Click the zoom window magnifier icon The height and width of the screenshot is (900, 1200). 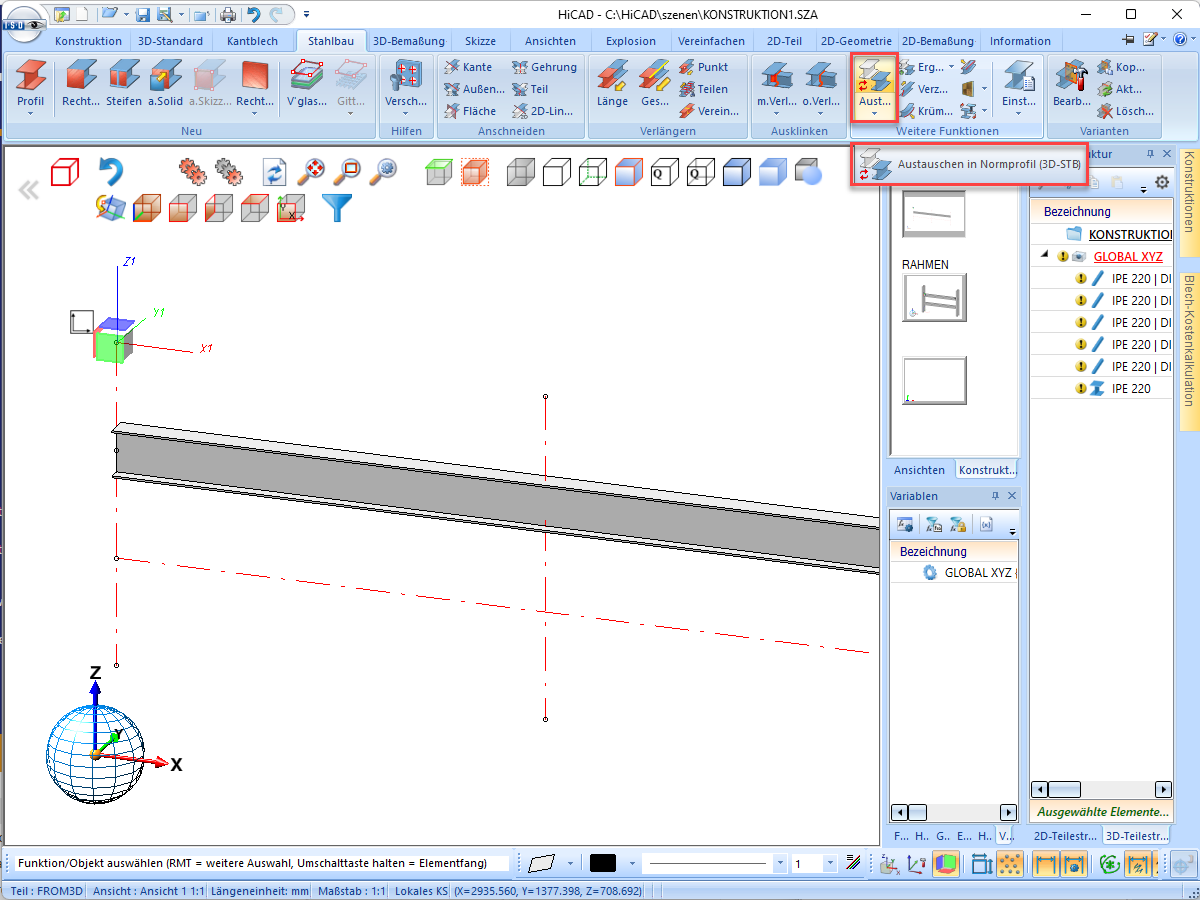(x=346, y=172)
